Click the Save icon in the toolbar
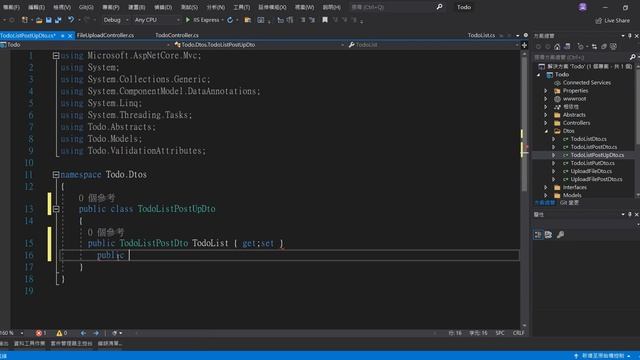 tap(49, 20)
